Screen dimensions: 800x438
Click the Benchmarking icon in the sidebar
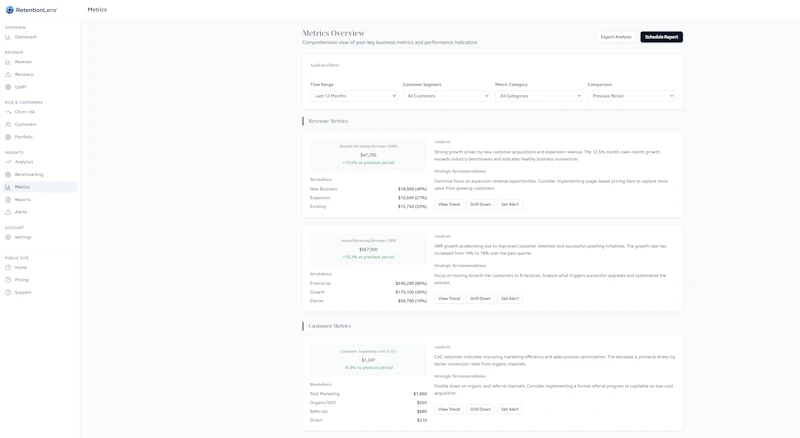coord(8,175)
